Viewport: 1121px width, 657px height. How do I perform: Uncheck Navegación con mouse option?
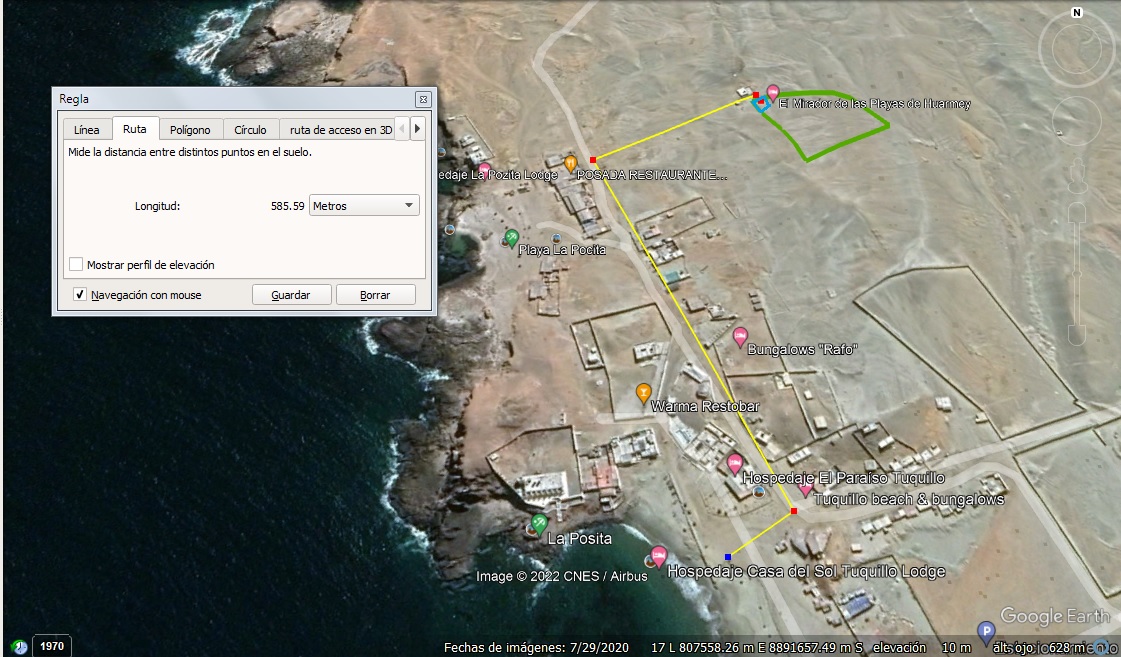80,295
